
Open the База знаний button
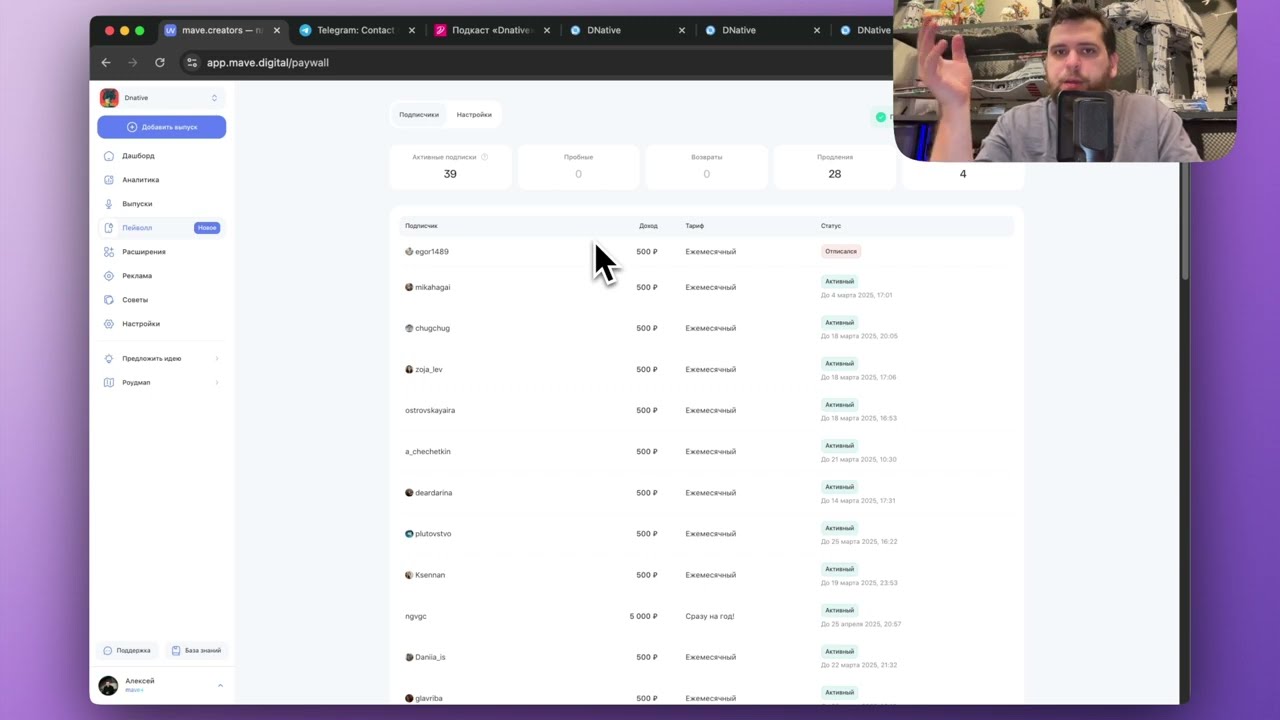[x=196, y=650]
